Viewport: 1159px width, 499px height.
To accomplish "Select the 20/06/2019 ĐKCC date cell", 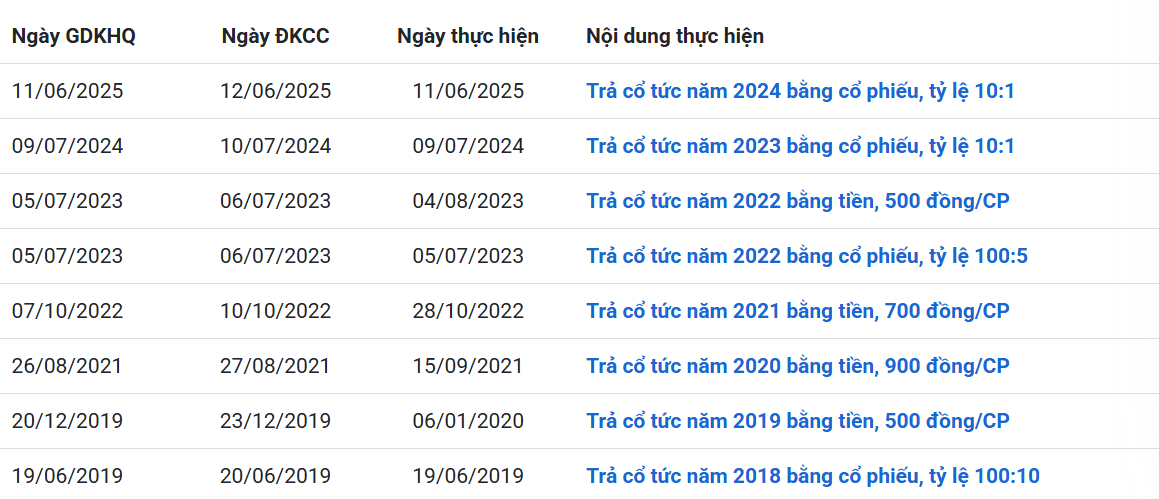I will (276, 476).
